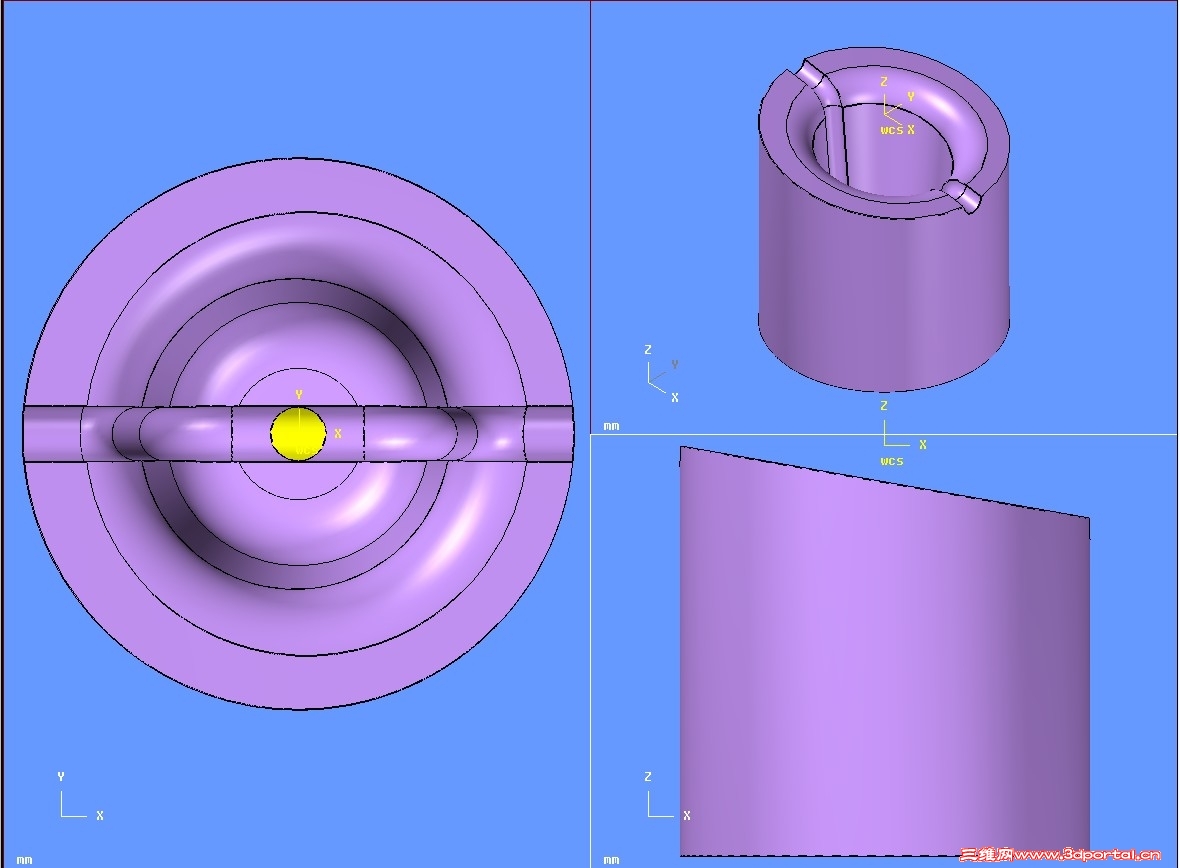
Task: Click the yellow center hole in top view
Action: pyautogui.click(x=299, y=434)
